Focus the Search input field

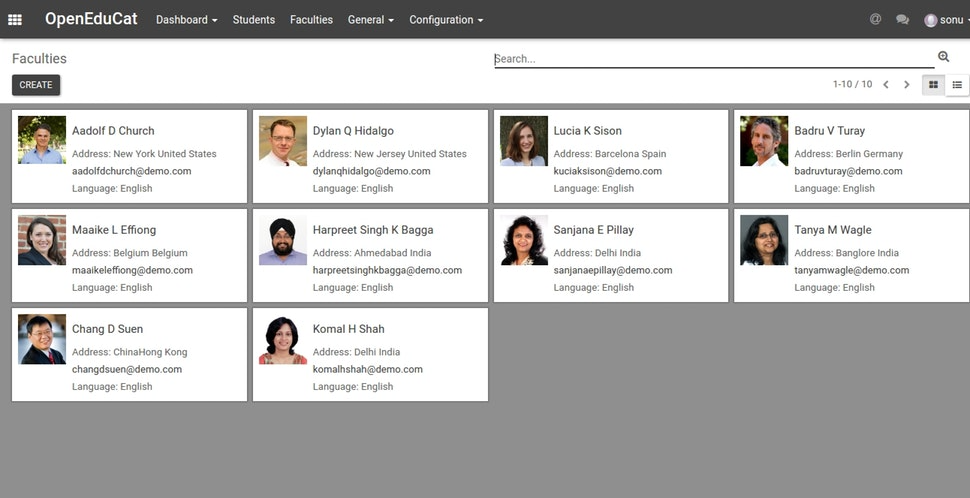coord(715,59)
